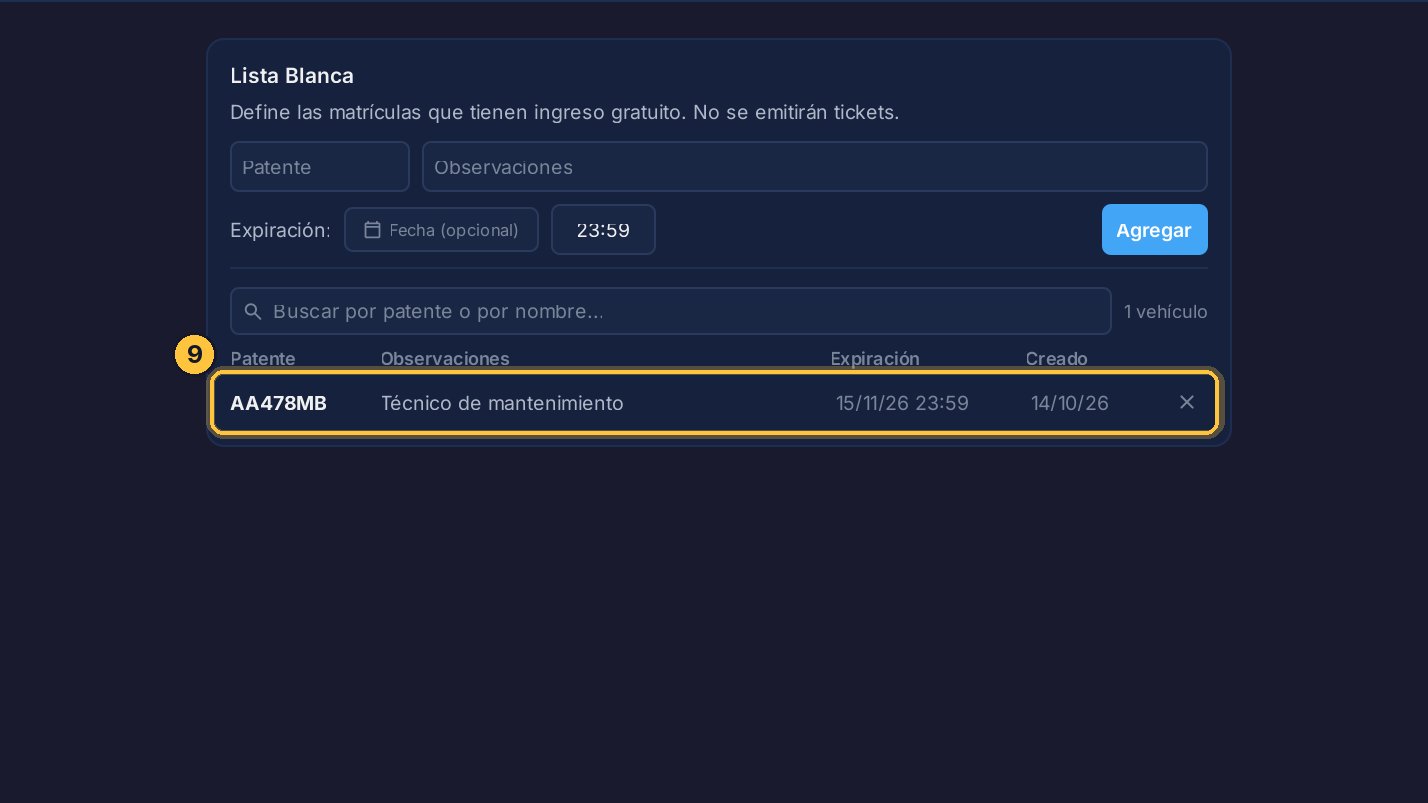1428x803 pixels.
Task: Click the Expiración column header
Action: coord(875,358)
